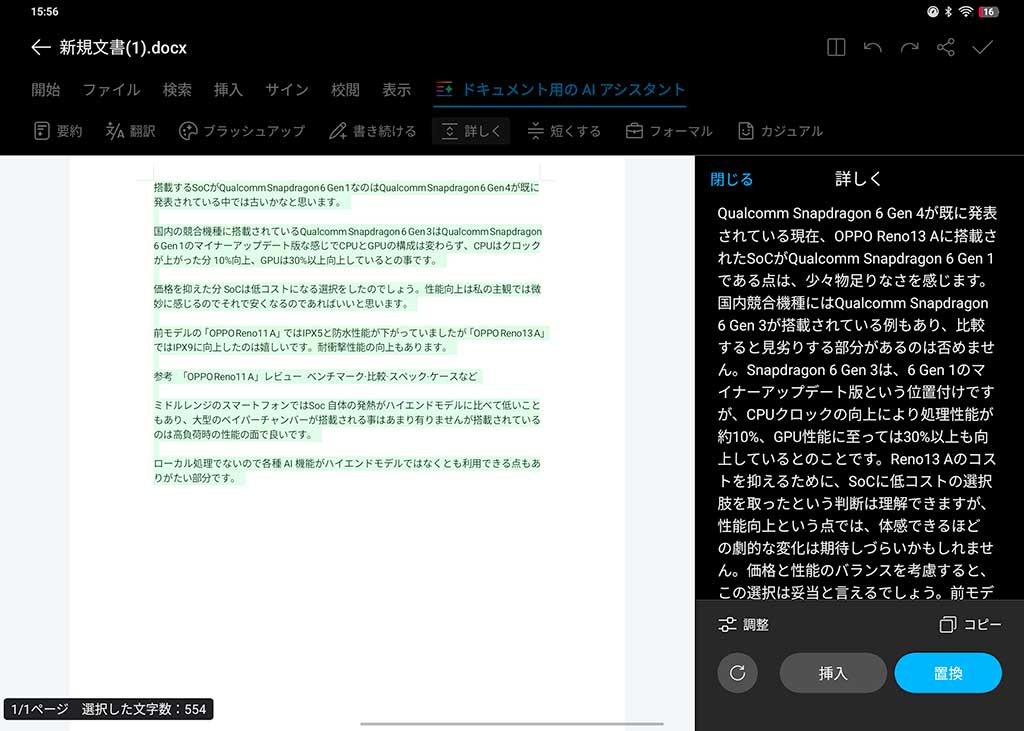Open the 挿入 ribbon tab
Viewport: 1024px width, 731px height.
coord(228,89)
